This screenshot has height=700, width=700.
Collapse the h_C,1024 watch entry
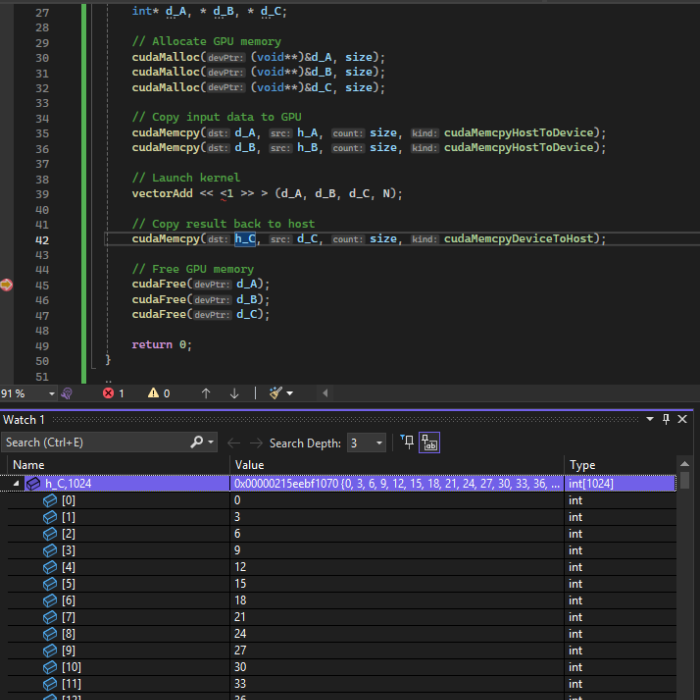click(x=16, y=483)
